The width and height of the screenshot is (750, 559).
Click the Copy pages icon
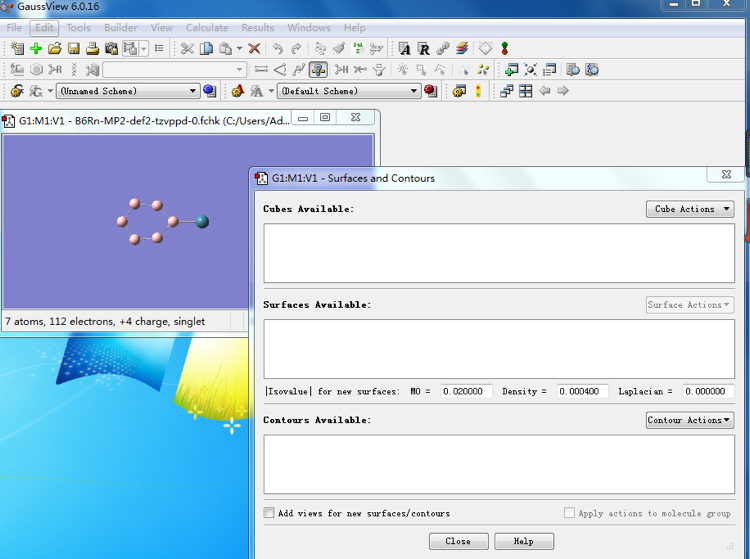click(206, 48)
